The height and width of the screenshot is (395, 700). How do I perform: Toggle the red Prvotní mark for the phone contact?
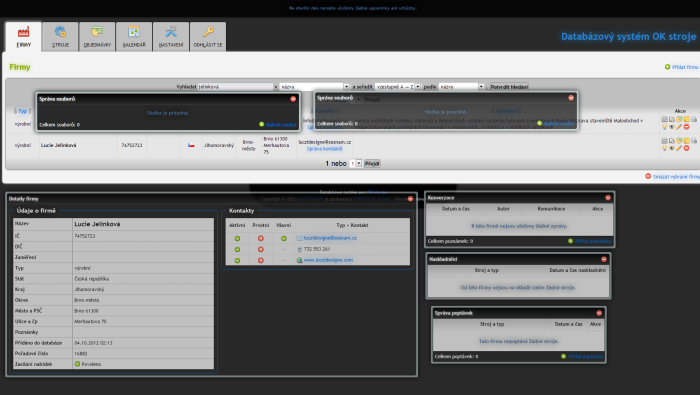pos(261,249)
